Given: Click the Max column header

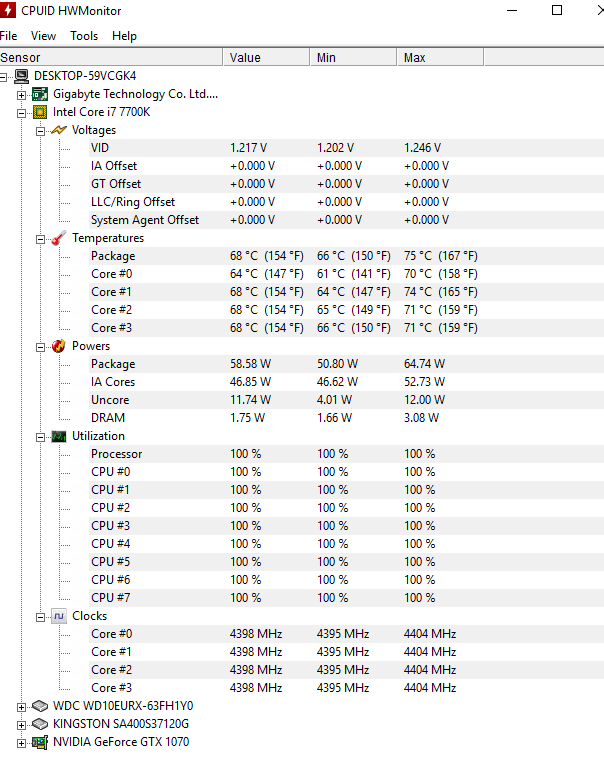Looking at the screenshot, I should [440, 57].
